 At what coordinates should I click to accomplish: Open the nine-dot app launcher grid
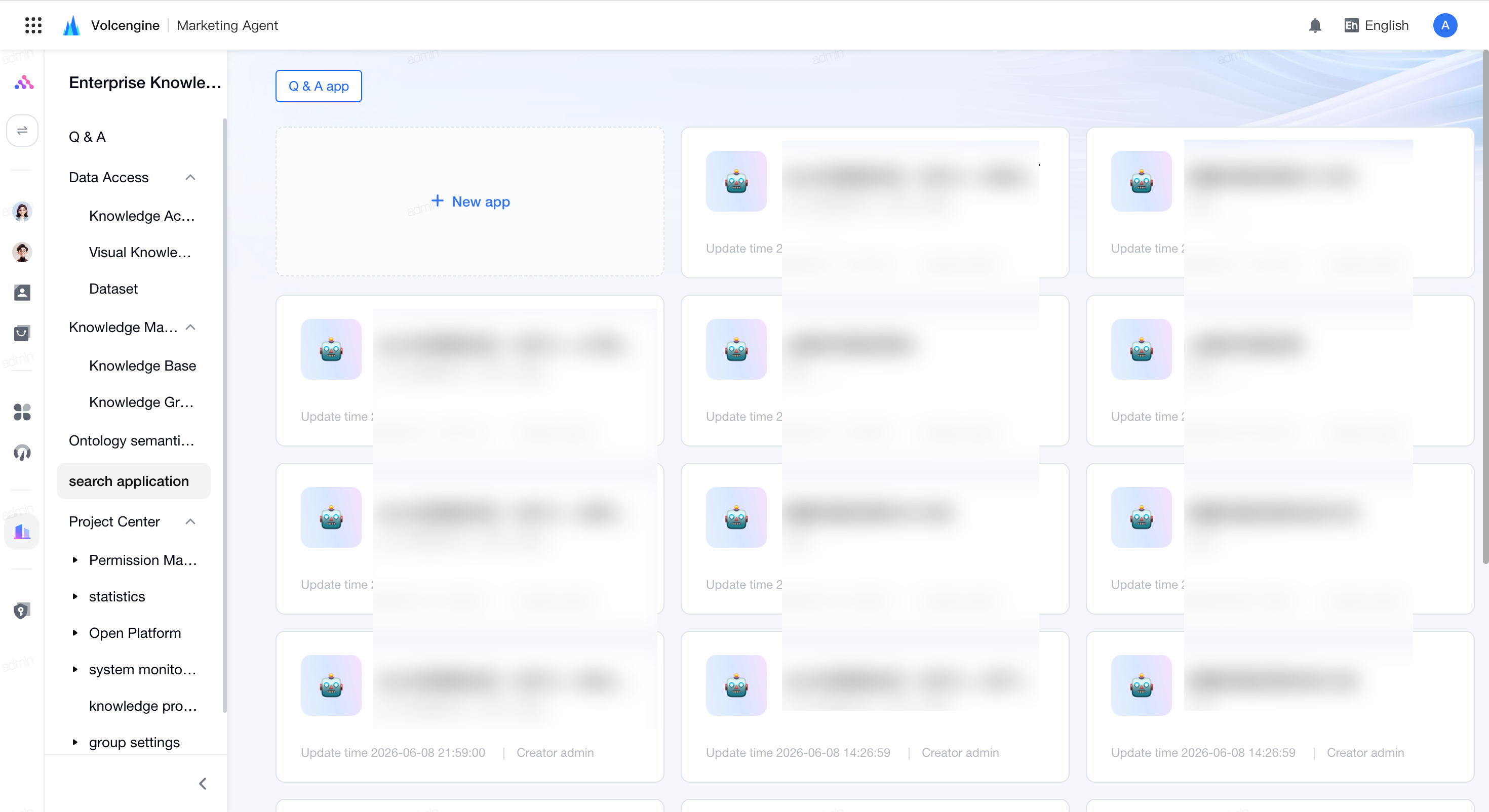tap(33, 25)
